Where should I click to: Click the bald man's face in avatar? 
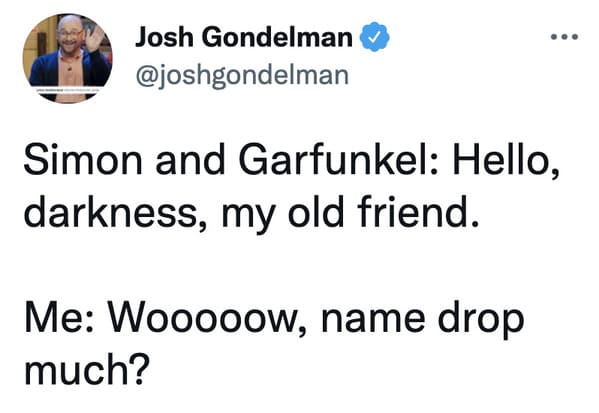click(x=70, y=36)
